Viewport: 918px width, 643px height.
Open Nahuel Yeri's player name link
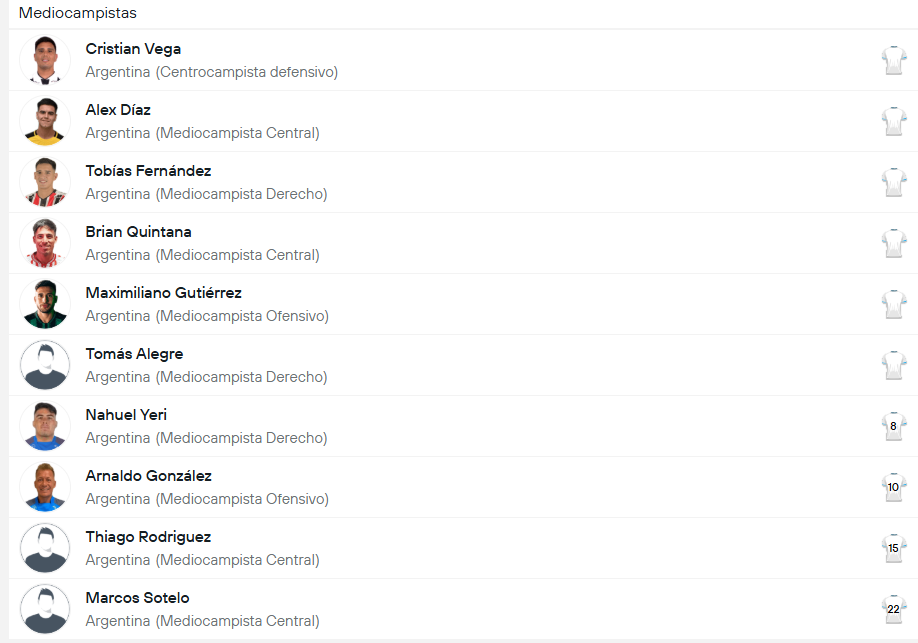pos(126,415)
